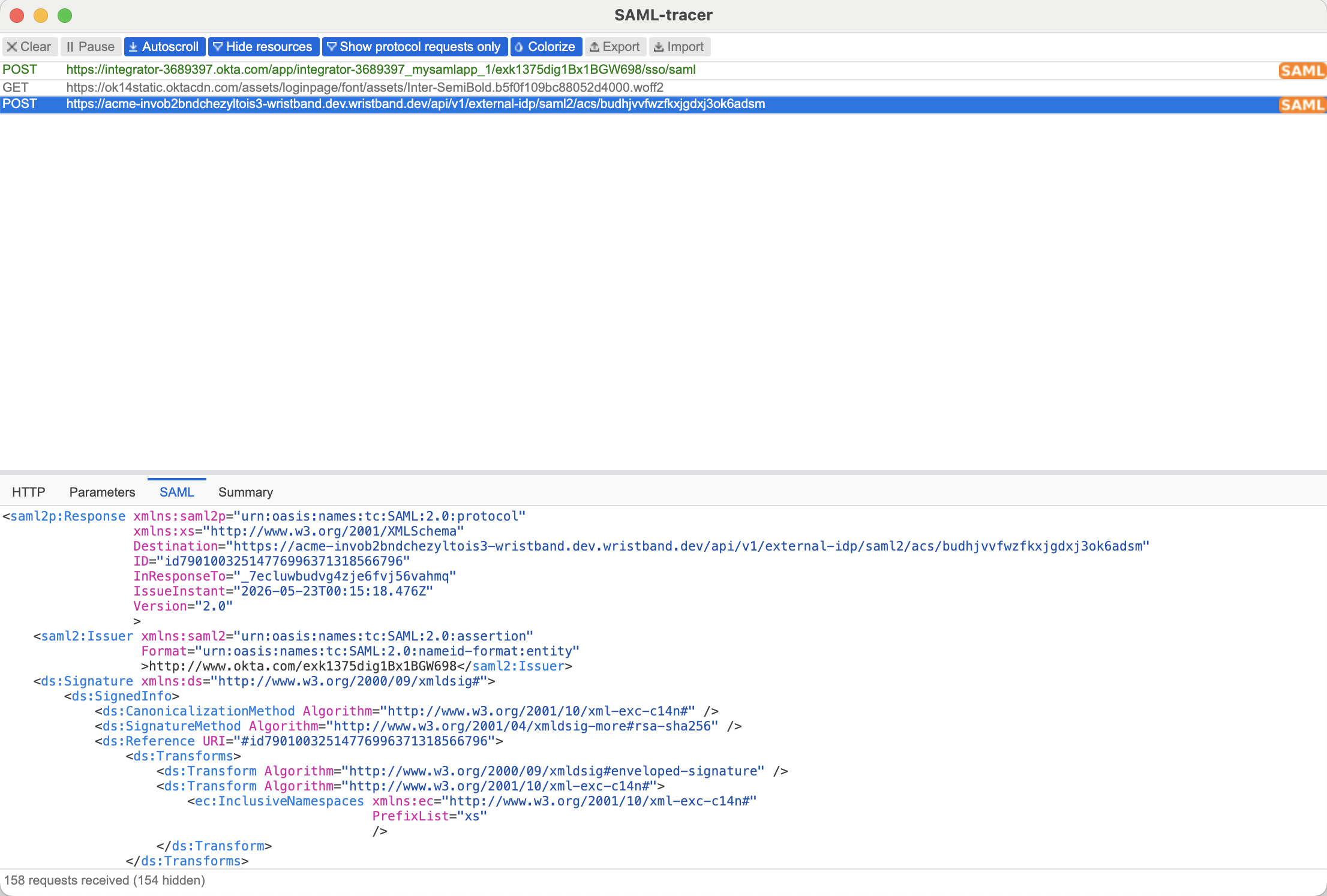
Task: Click the Version="2.0" attribute
Action: pos(183,606)
